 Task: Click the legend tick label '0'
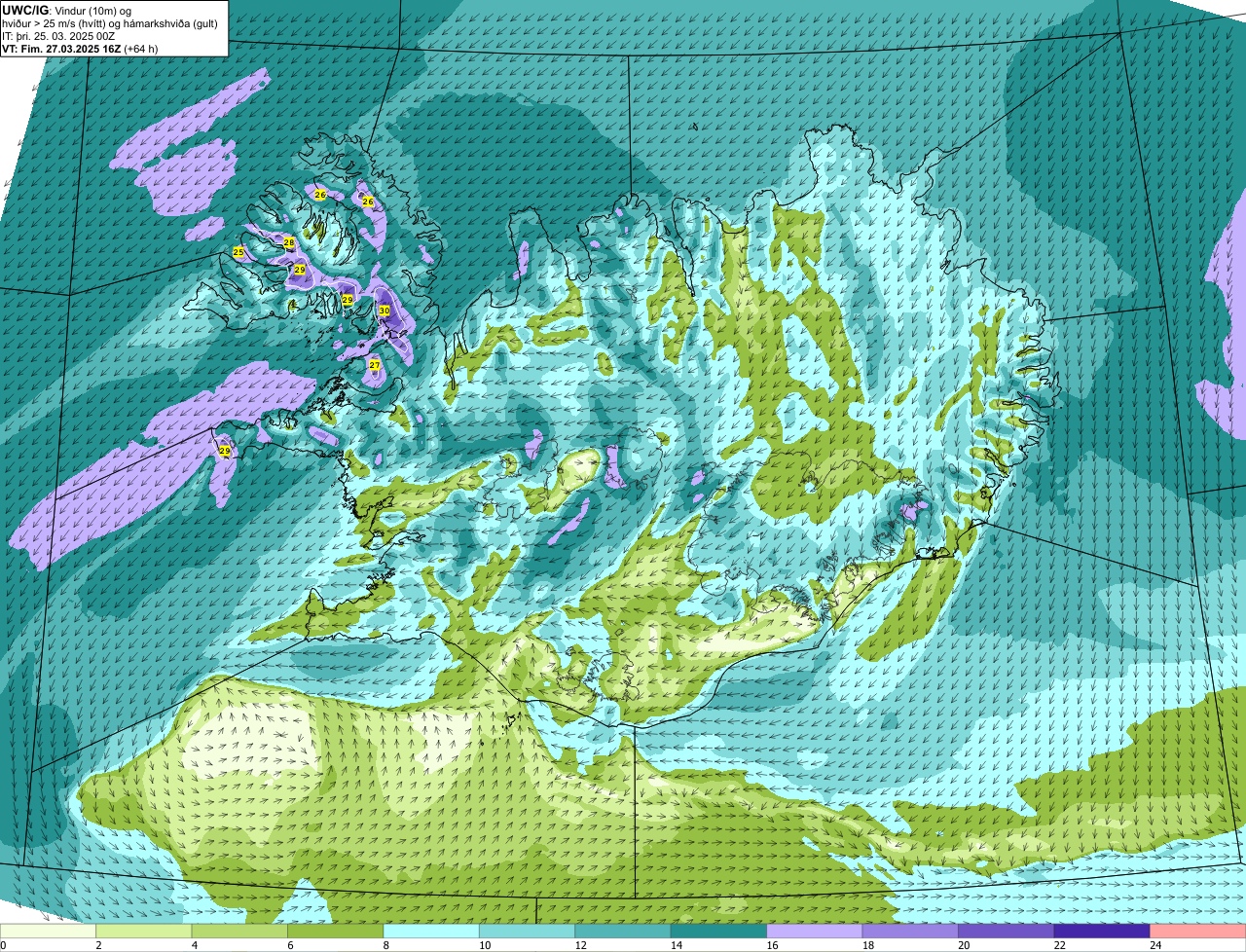pos(3,945)
